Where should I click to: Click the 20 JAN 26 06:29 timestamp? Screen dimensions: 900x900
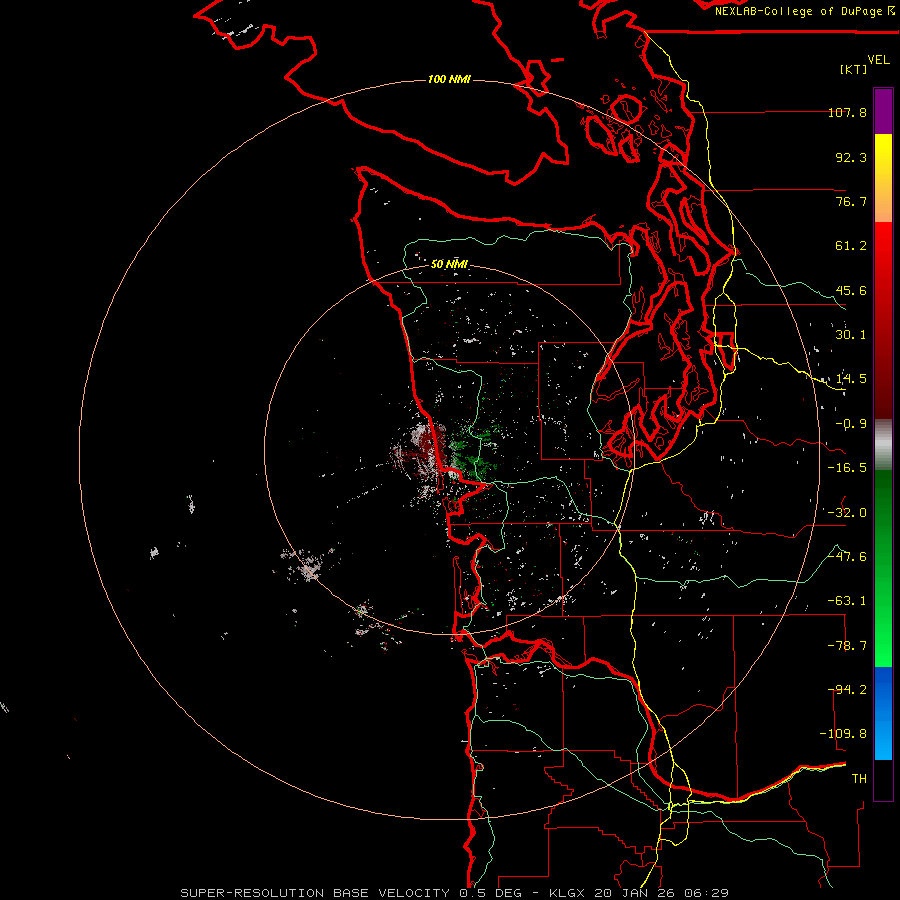662,893
